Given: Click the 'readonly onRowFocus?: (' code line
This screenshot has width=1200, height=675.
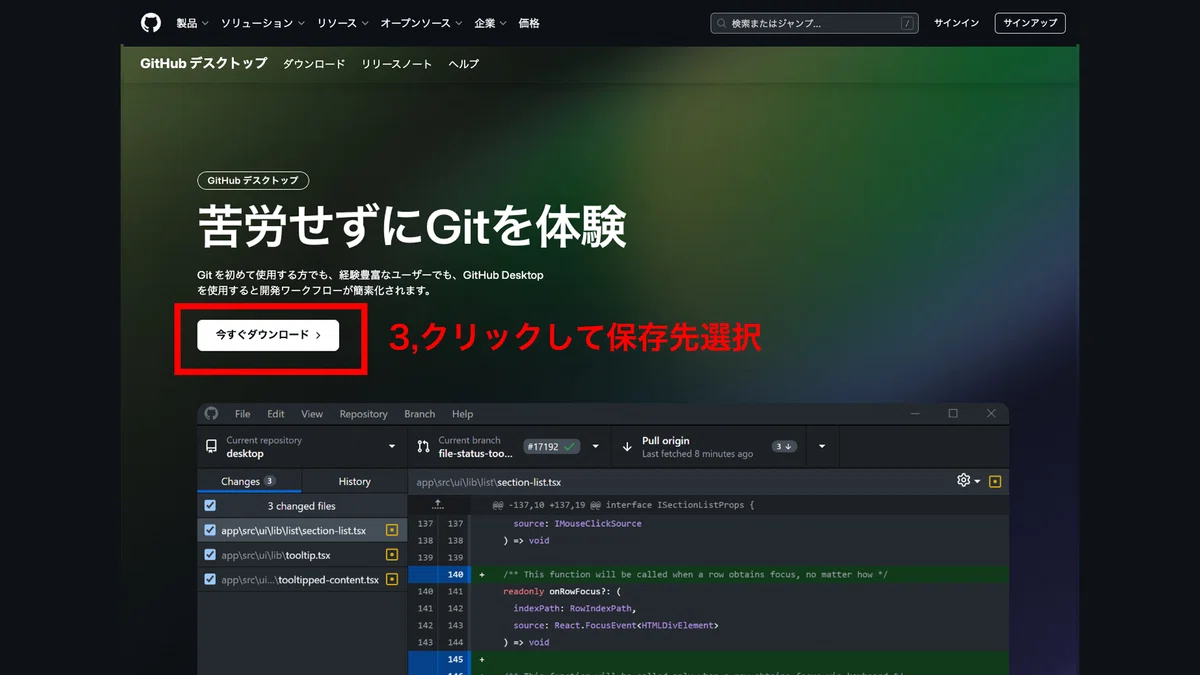Looking at the screenshot, I should (563, 591).
